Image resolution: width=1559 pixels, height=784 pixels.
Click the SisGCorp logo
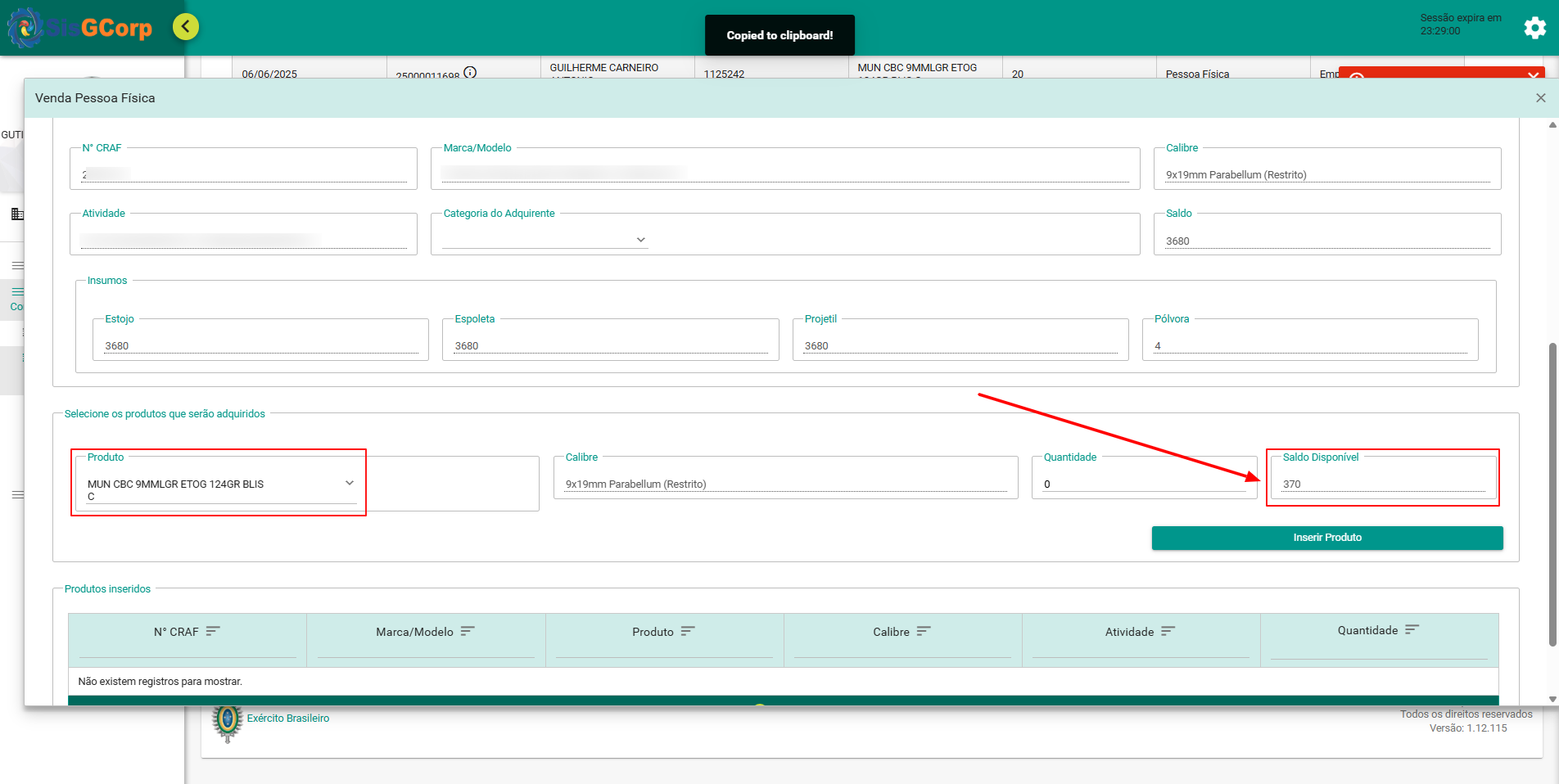[x=80, y=28]
